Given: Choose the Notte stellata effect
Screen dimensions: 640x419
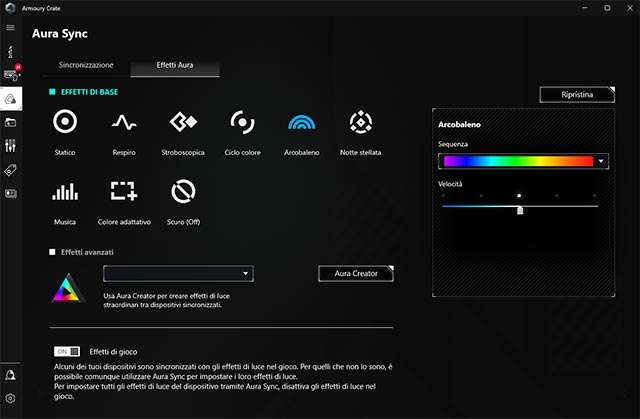Looking at the screenshot, I should pos(361,122).
